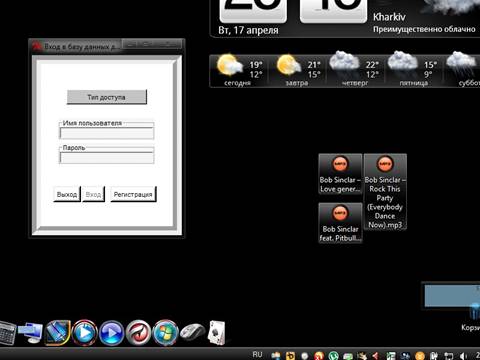The width and height of the screenshot is (480, 360).
Task: Click the speaker volume tray icon
Action: pos(463,356)
